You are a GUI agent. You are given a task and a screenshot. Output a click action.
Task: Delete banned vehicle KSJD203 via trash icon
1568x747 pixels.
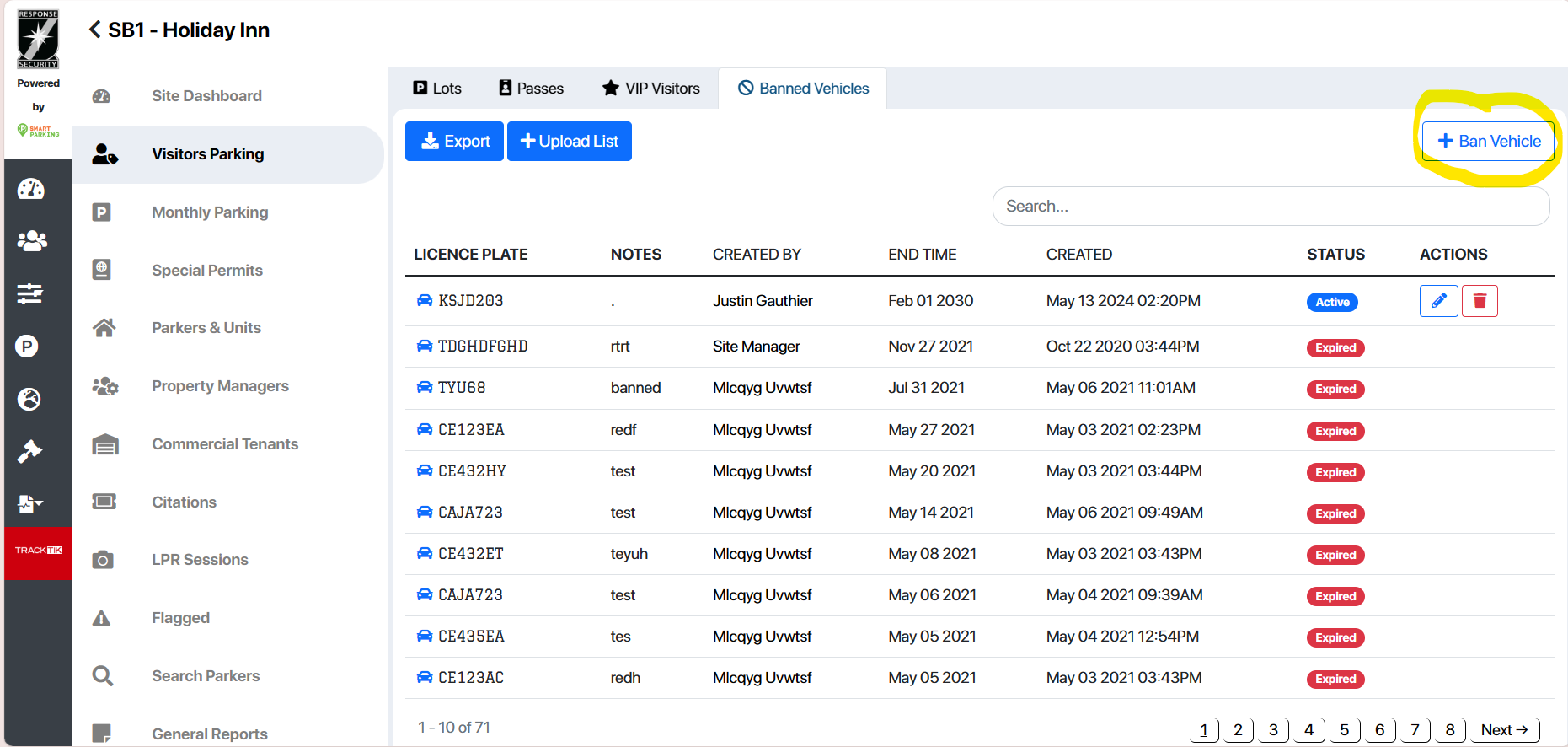pos(1479,301)
